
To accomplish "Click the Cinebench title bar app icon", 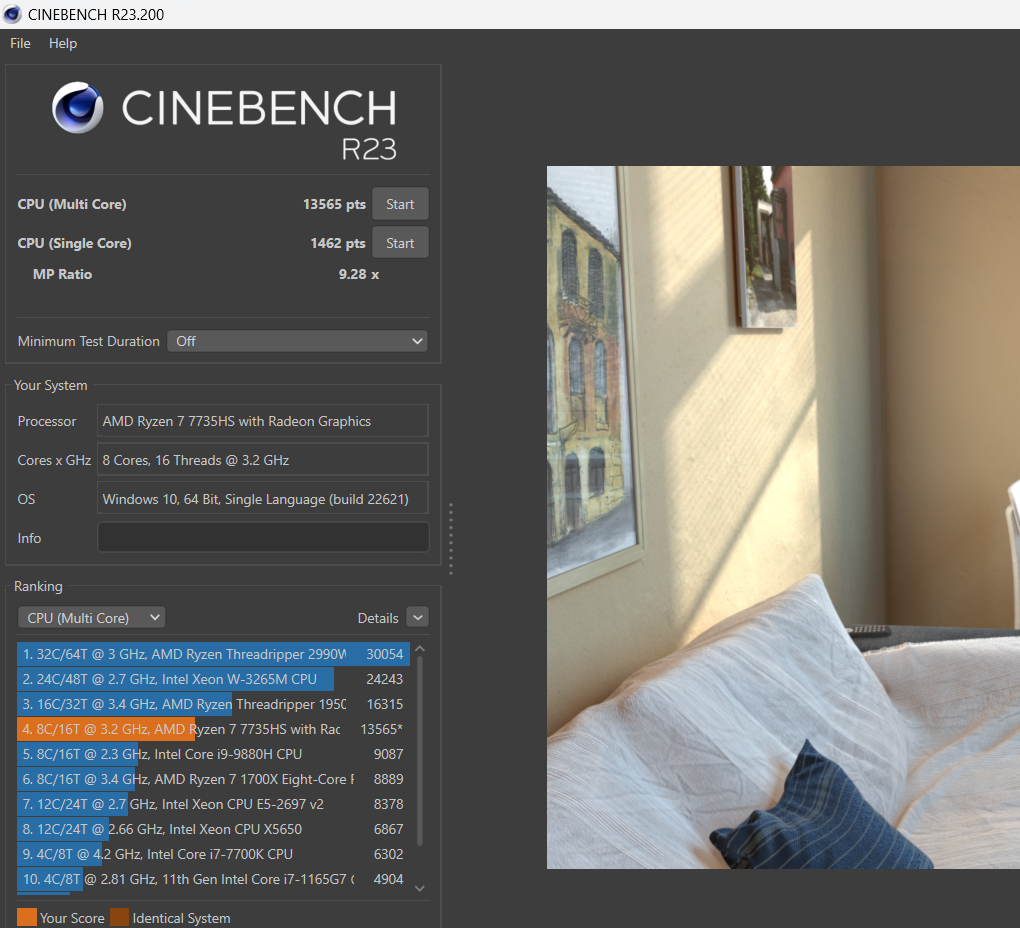I will pos(12,14).
